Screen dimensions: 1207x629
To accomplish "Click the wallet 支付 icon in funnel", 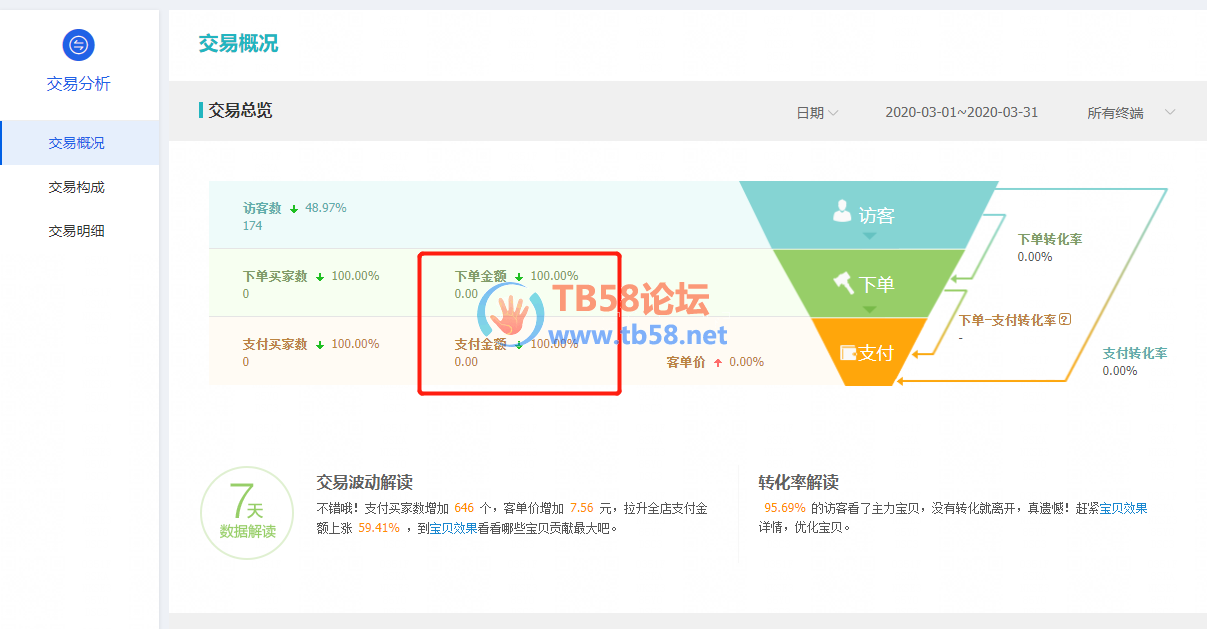I will coord(849,353).
